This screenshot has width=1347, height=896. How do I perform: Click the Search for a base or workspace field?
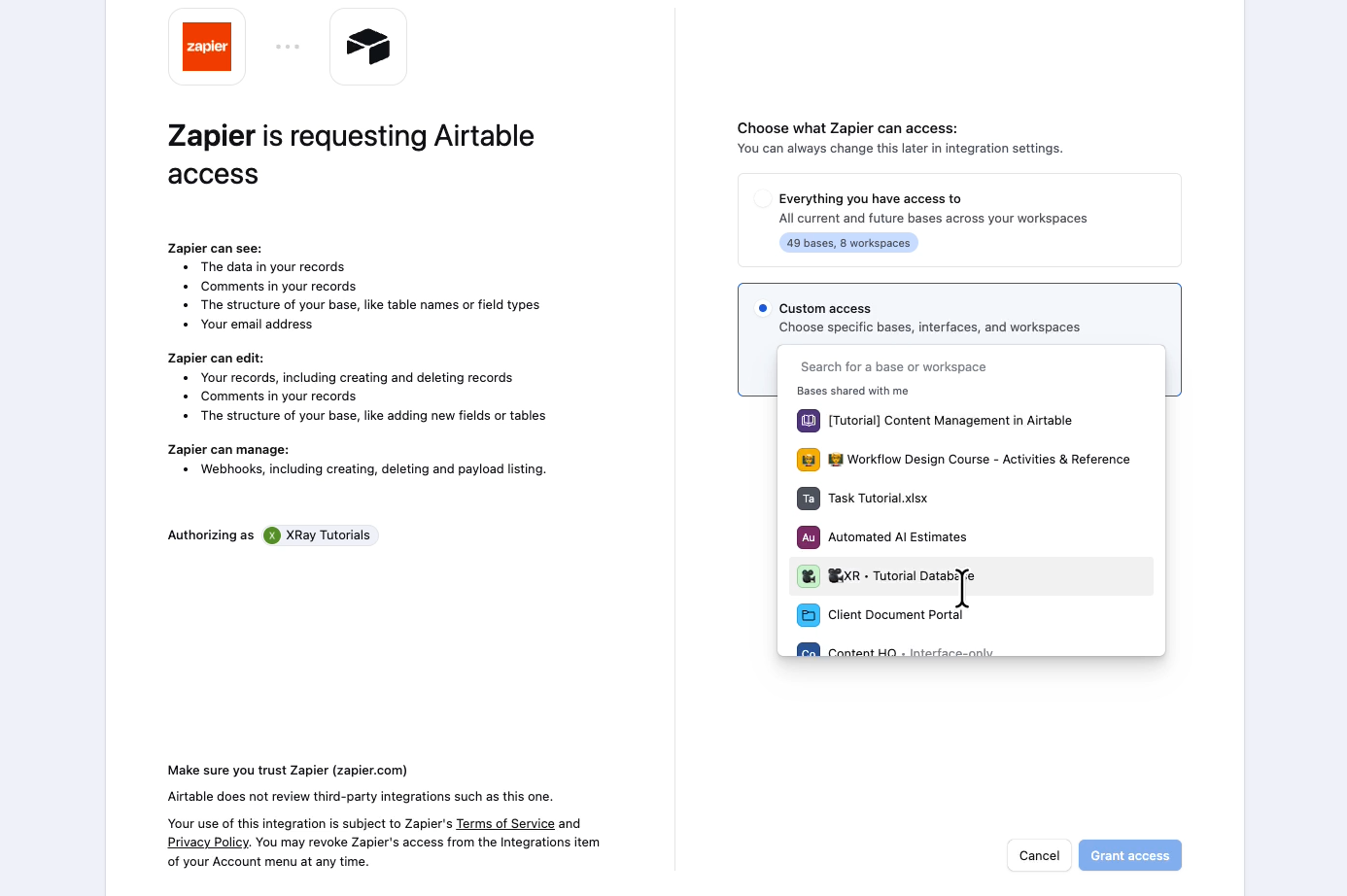click(x=971, y=366)
